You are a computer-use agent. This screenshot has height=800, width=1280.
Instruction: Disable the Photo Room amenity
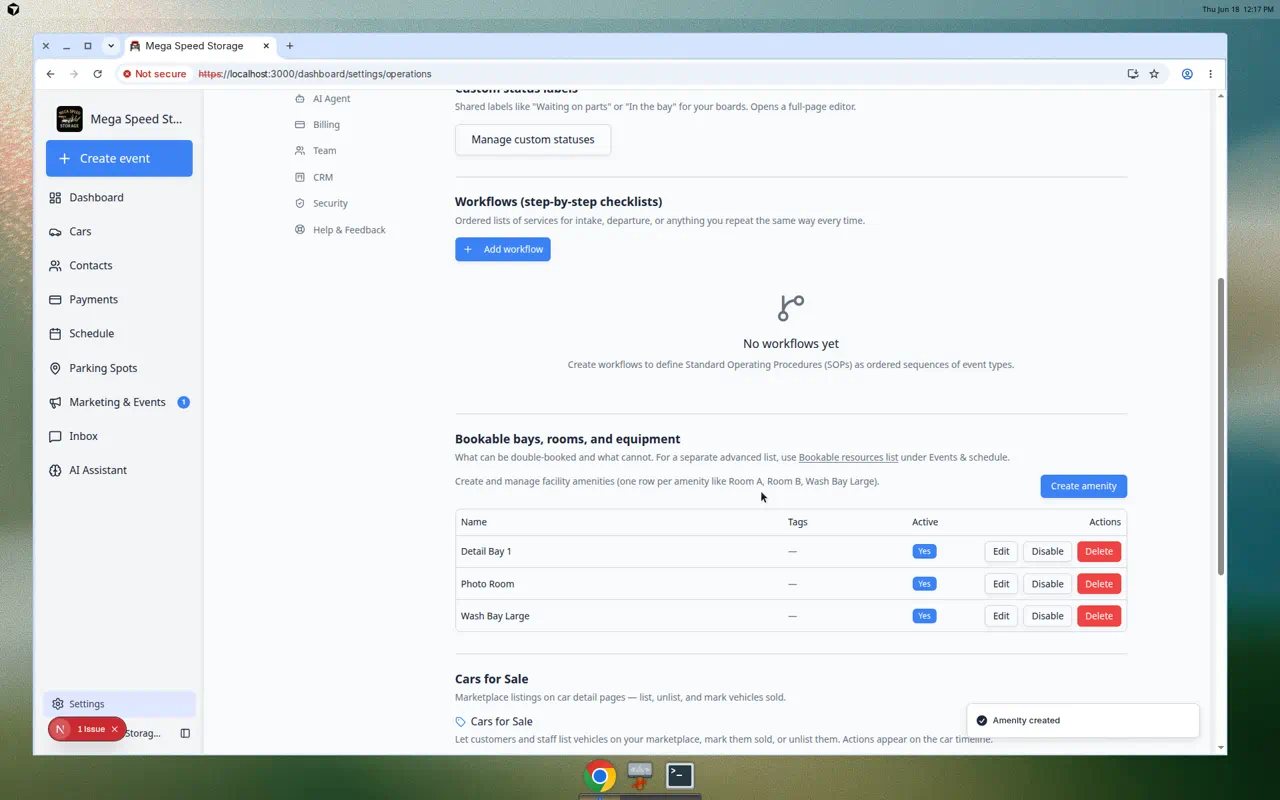tap(1047, 584)
